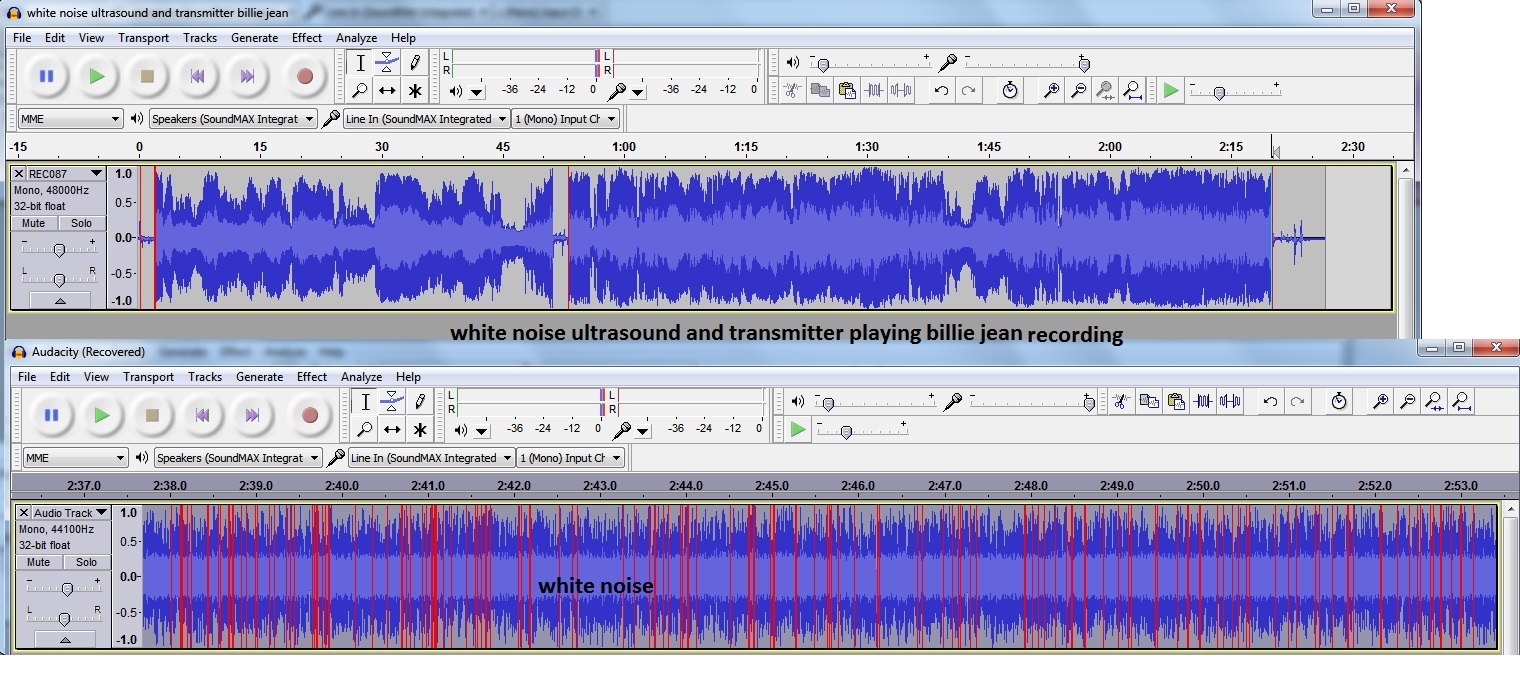Click Zoom In magnifier in top window toolbar

click(x=1051, y=91)
